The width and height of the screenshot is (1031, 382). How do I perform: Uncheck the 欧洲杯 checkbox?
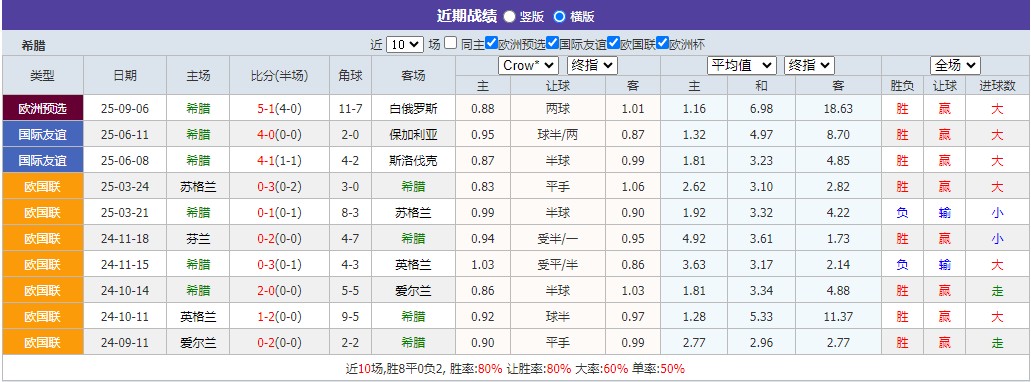click(x=662, y=43)
